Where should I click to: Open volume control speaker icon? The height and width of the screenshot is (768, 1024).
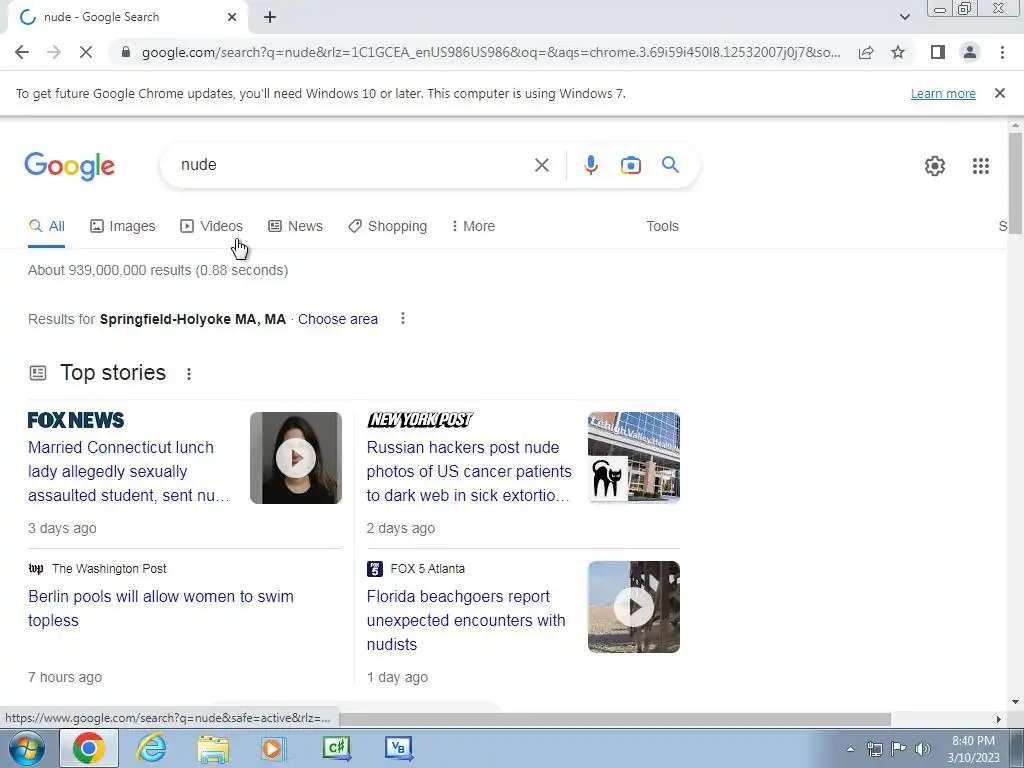923,749
